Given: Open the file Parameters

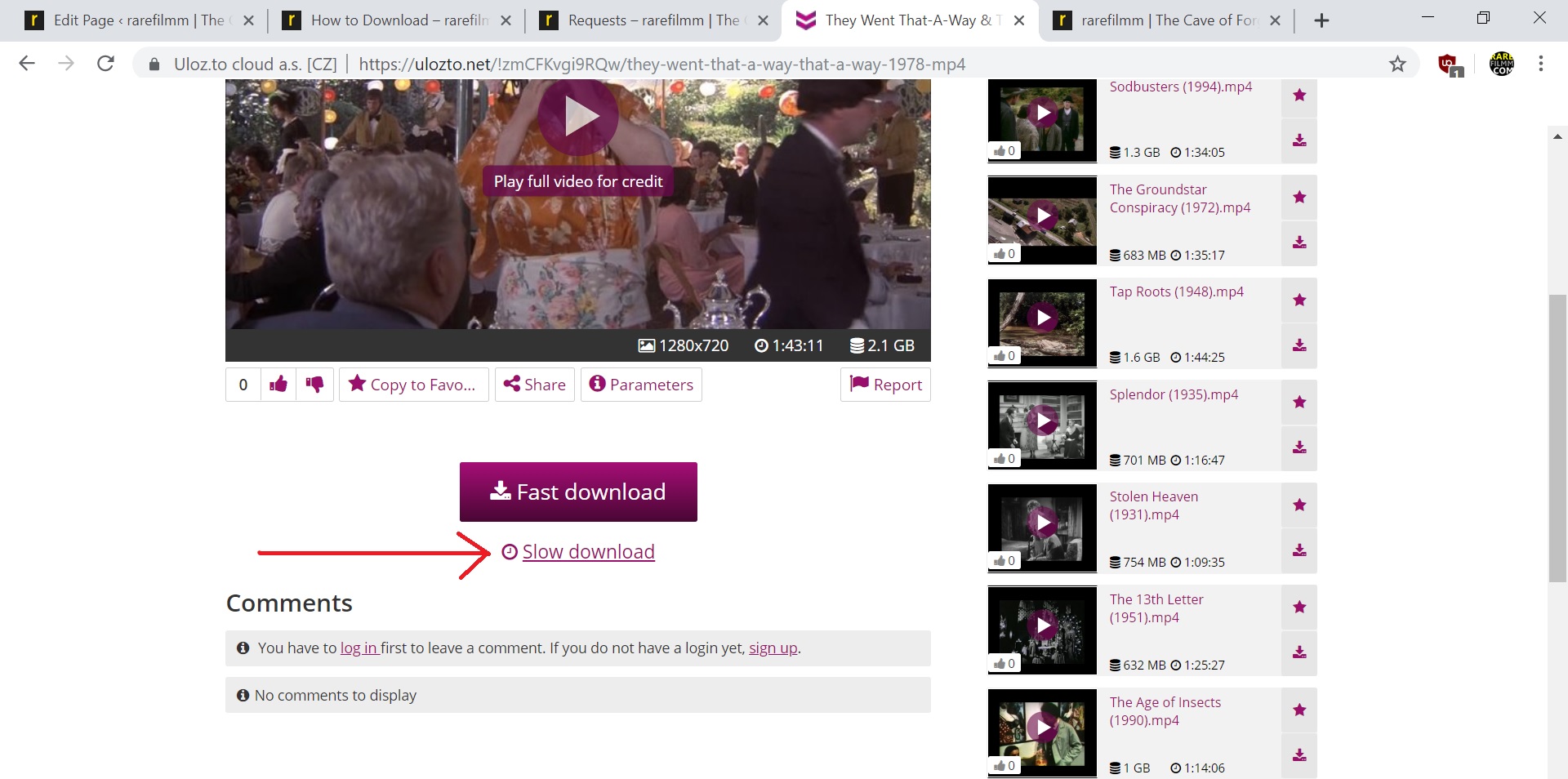Looking at the screenshot, I should click(x=641, y=385).
